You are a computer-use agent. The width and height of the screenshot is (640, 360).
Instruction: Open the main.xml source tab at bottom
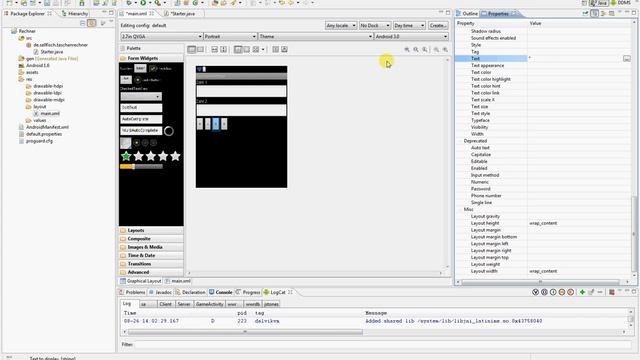click(178, 281)
